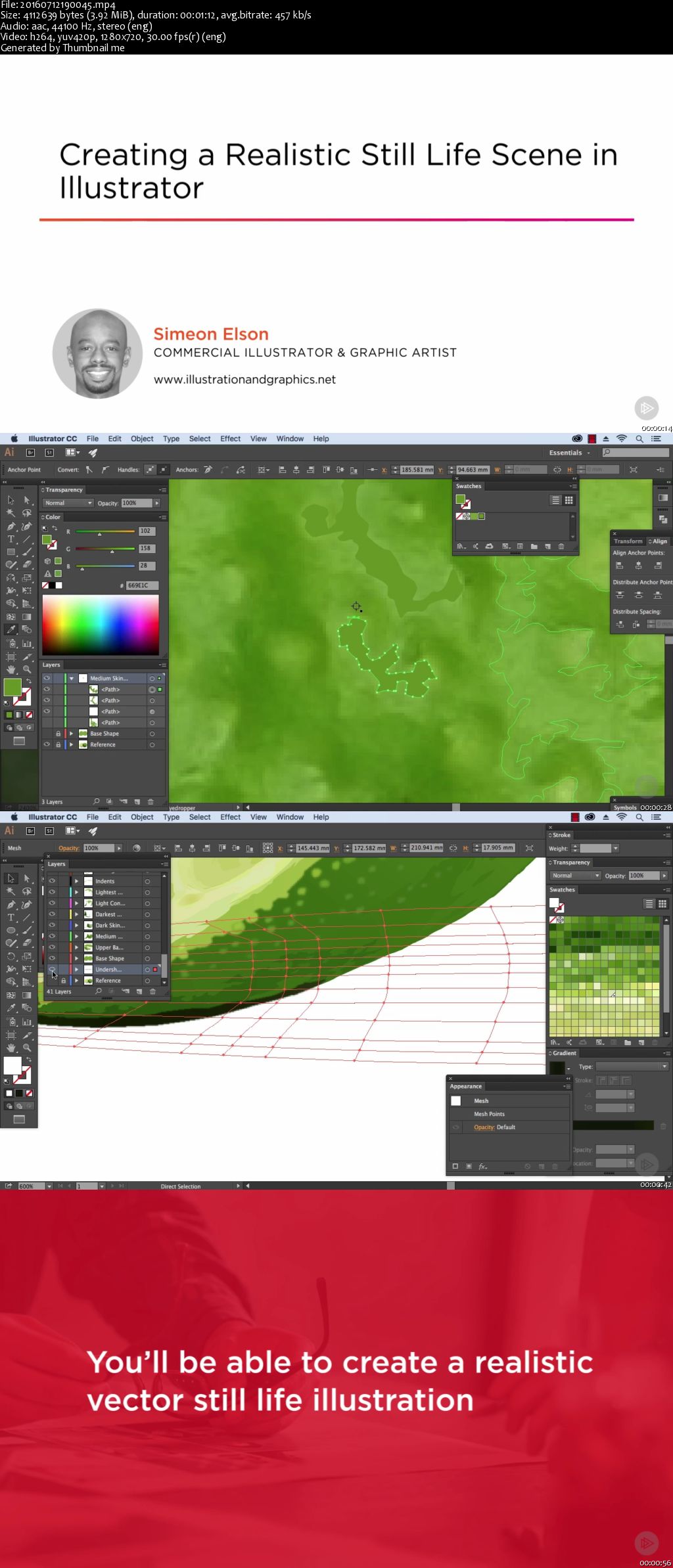Open Bridge from the Anchor Point frame toolbar
Viewport: 673px width, 1568px height.
pyautogui.click(x=30, y=453)
